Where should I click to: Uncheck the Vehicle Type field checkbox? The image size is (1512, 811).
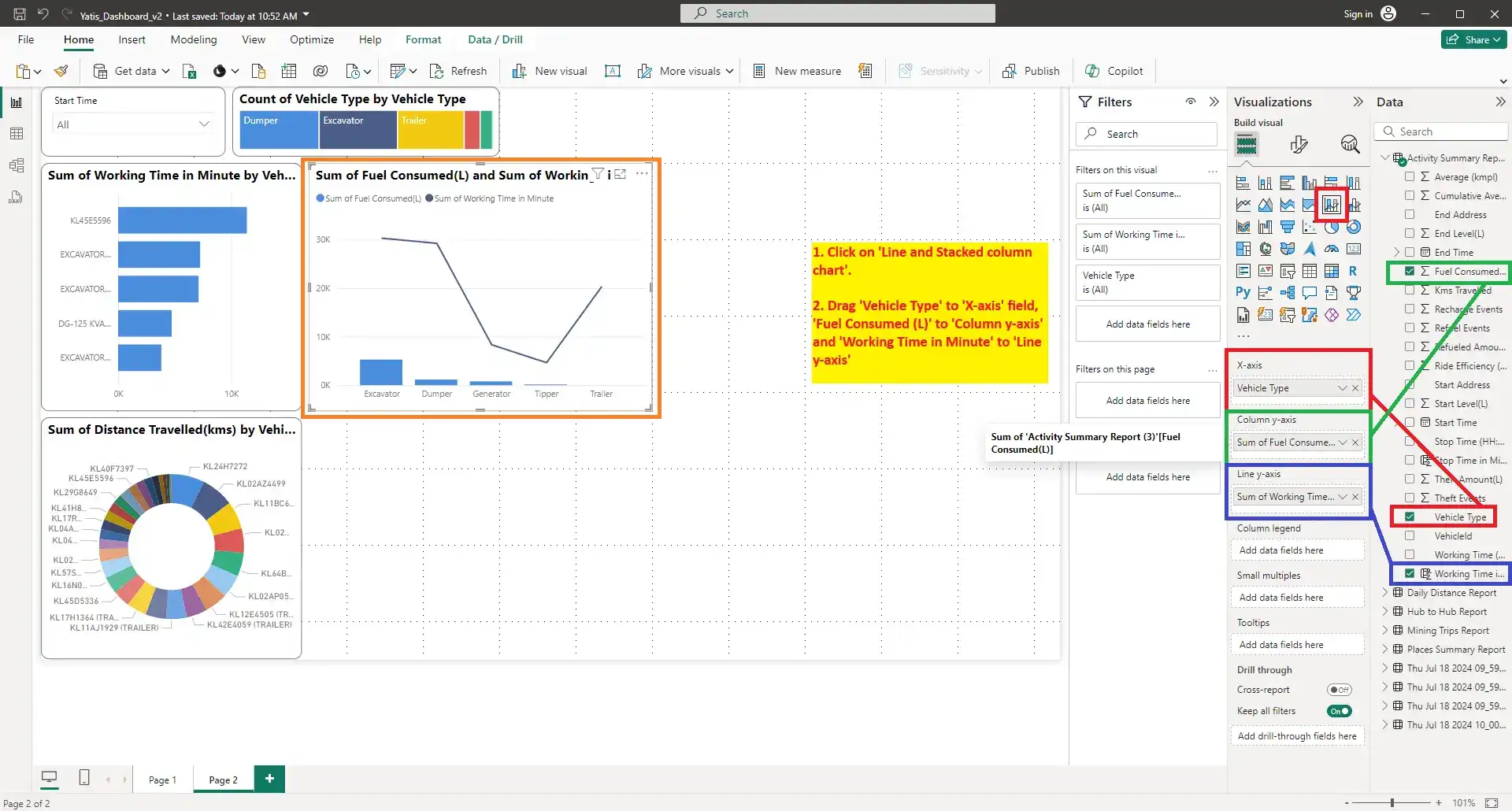tap(1410, 517)
